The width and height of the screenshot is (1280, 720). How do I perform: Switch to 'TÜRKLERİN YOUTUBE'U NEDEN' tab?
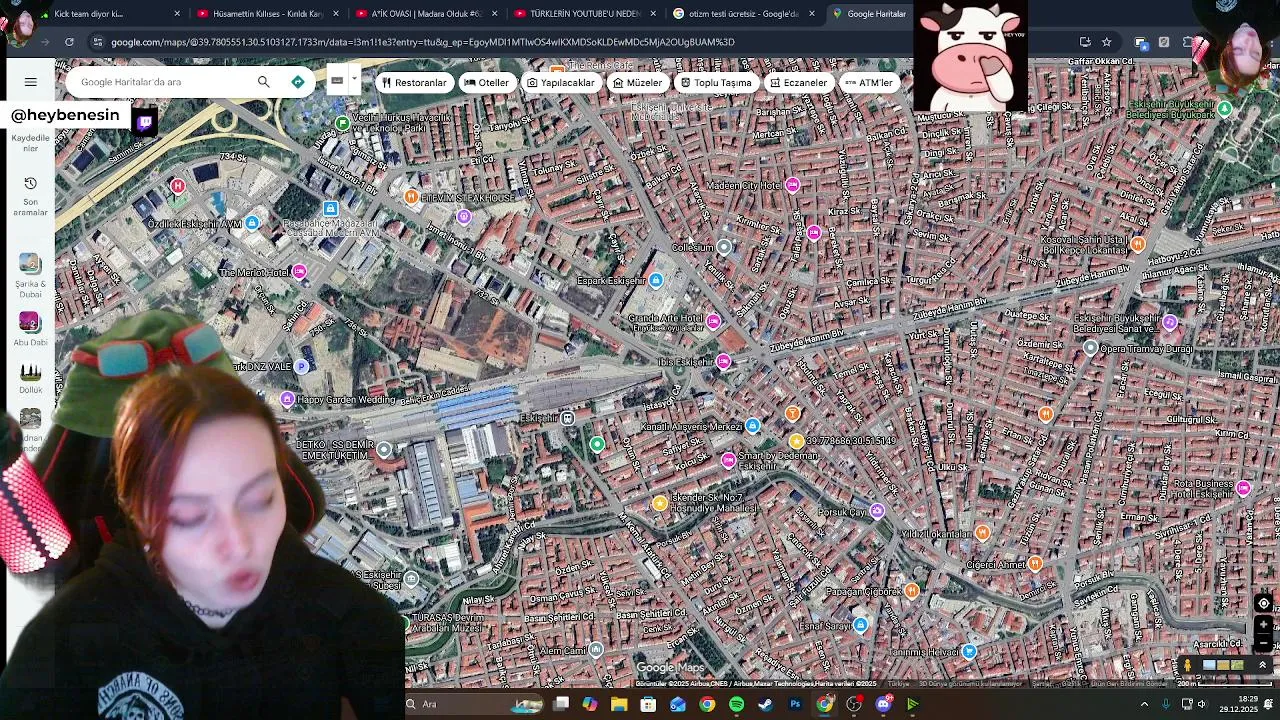pos(584,14)
